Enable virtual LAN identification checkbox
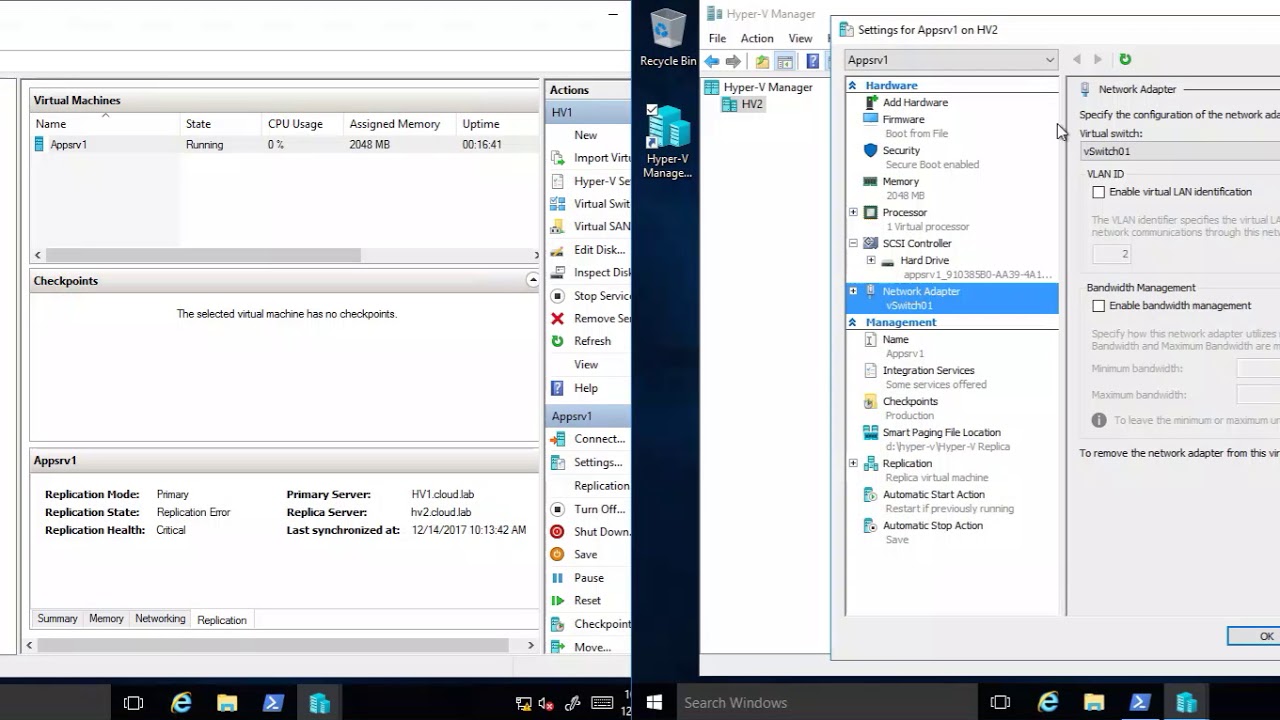 (1099, 192)
